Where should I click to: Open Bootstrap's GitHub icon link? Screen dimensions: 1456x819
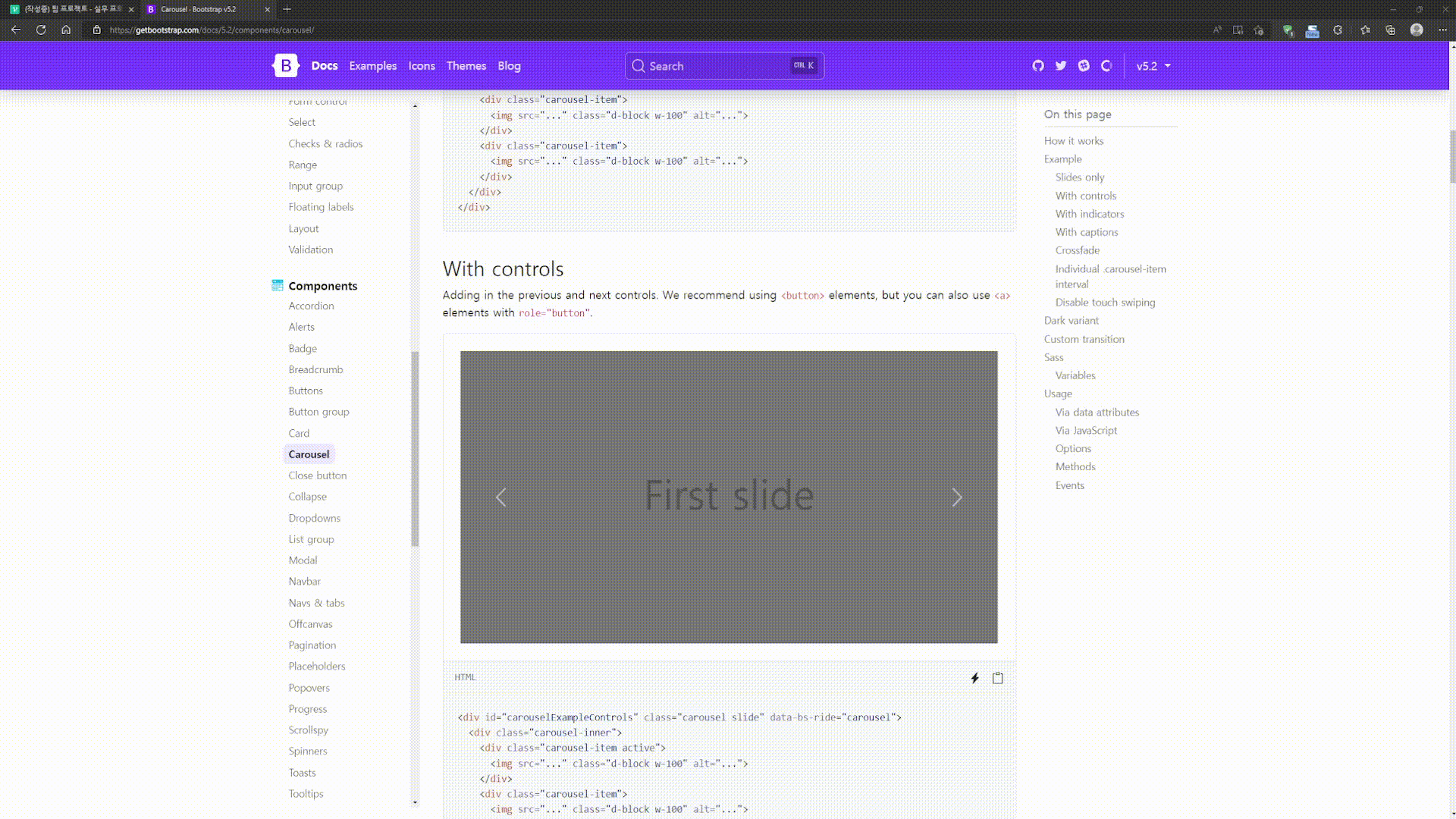tap(1038, 66)
